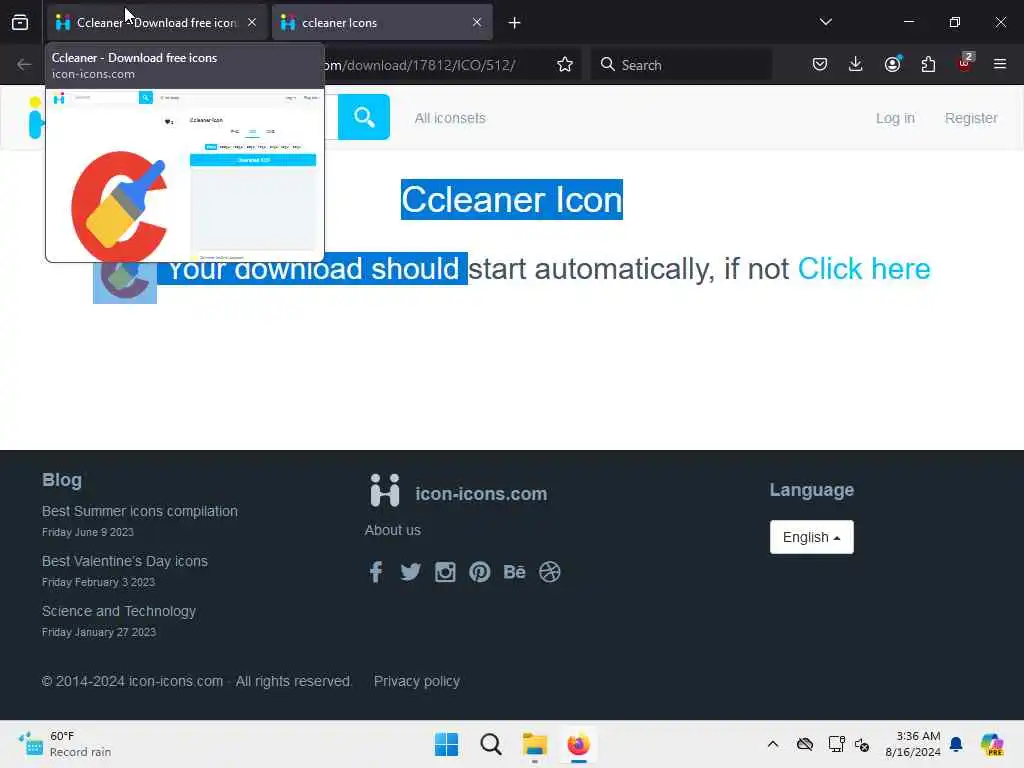Open File Explorer from the taskbar

tap(534, 744)
